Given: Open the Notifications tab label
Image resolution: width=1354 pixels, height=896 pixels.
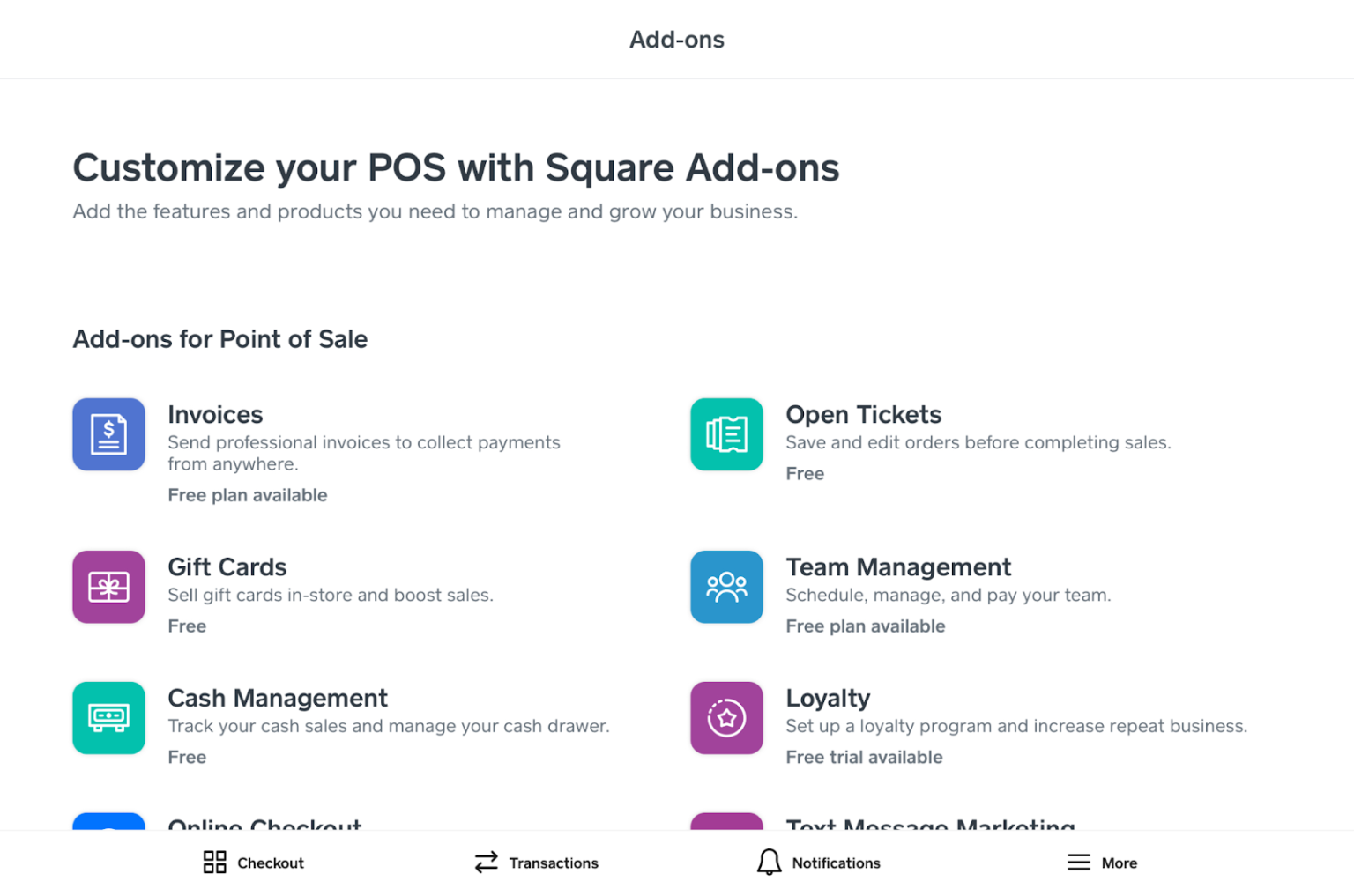Looking at the screenshot, I should (x=836, y=863).
